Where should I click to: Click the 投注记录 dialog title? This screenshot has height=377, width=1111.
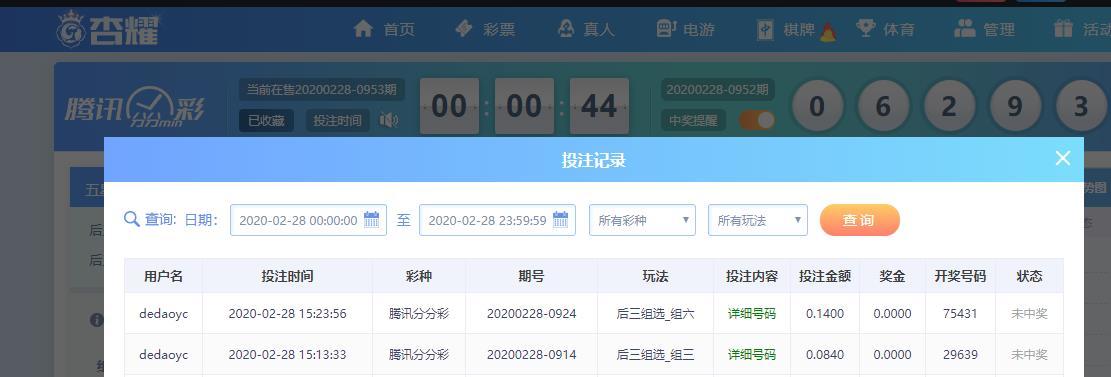[x=594, y=160]
